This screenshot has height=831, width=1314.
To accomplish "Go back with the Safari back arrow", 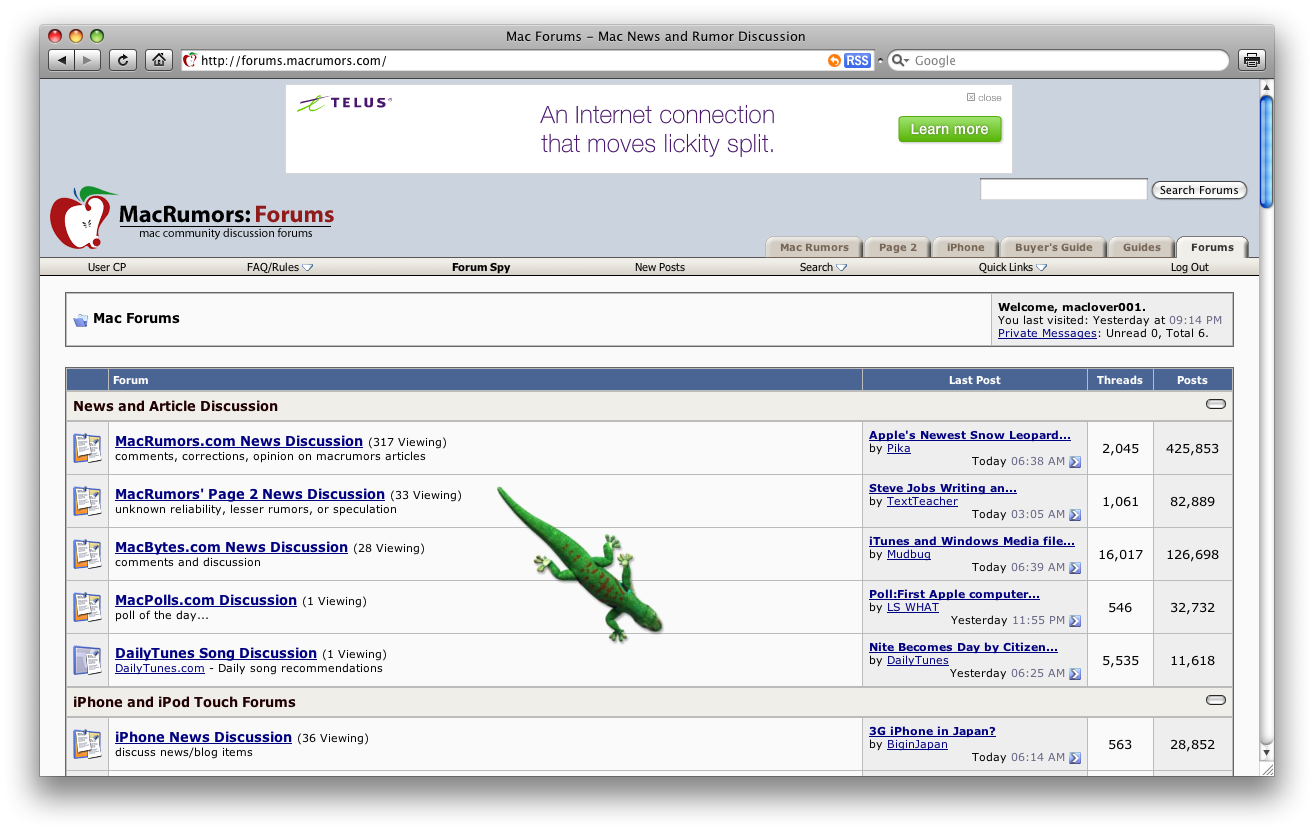I will [62, 60].
